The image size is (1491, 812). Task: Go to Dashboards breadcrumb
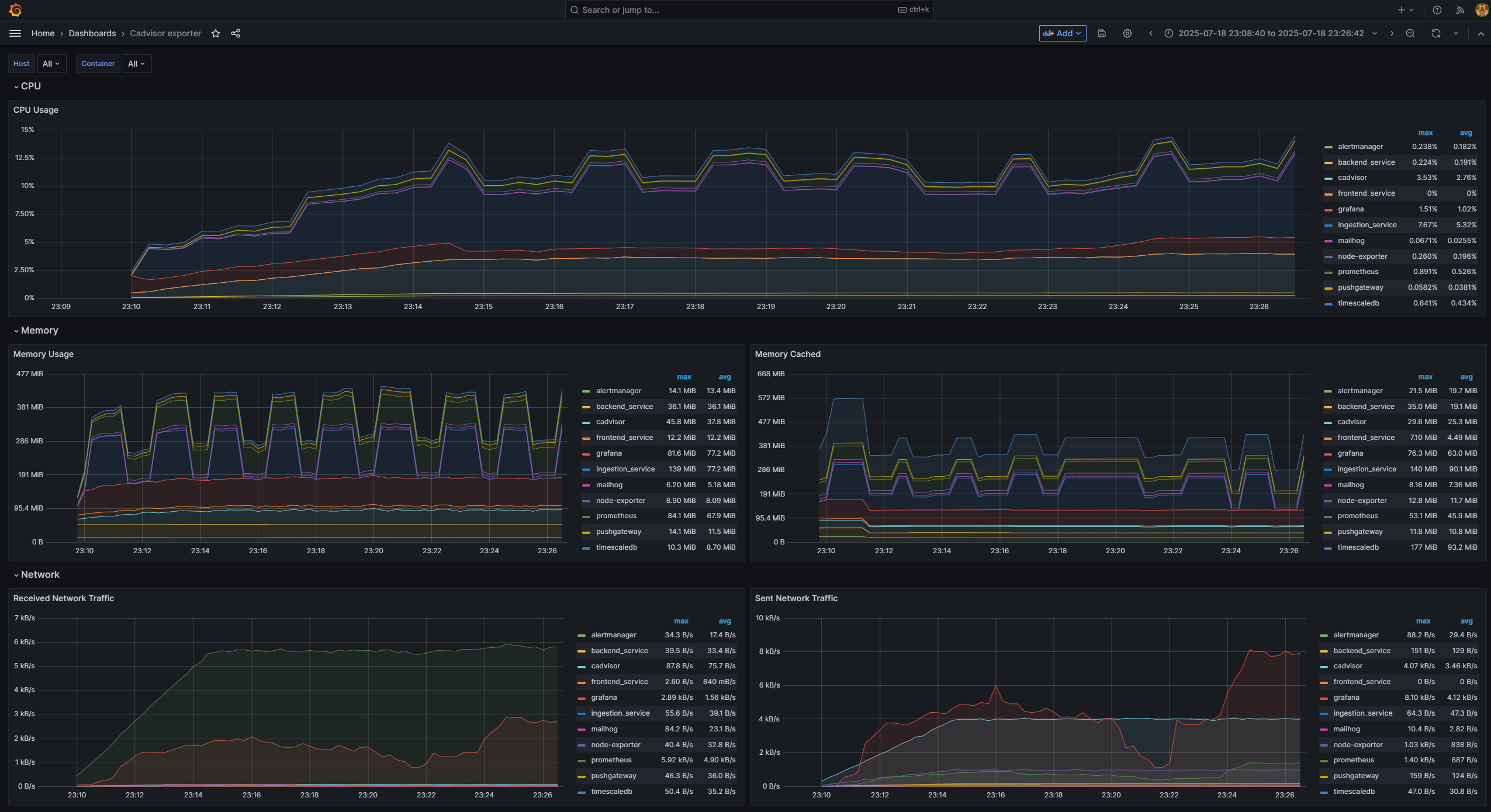point(92,33)
